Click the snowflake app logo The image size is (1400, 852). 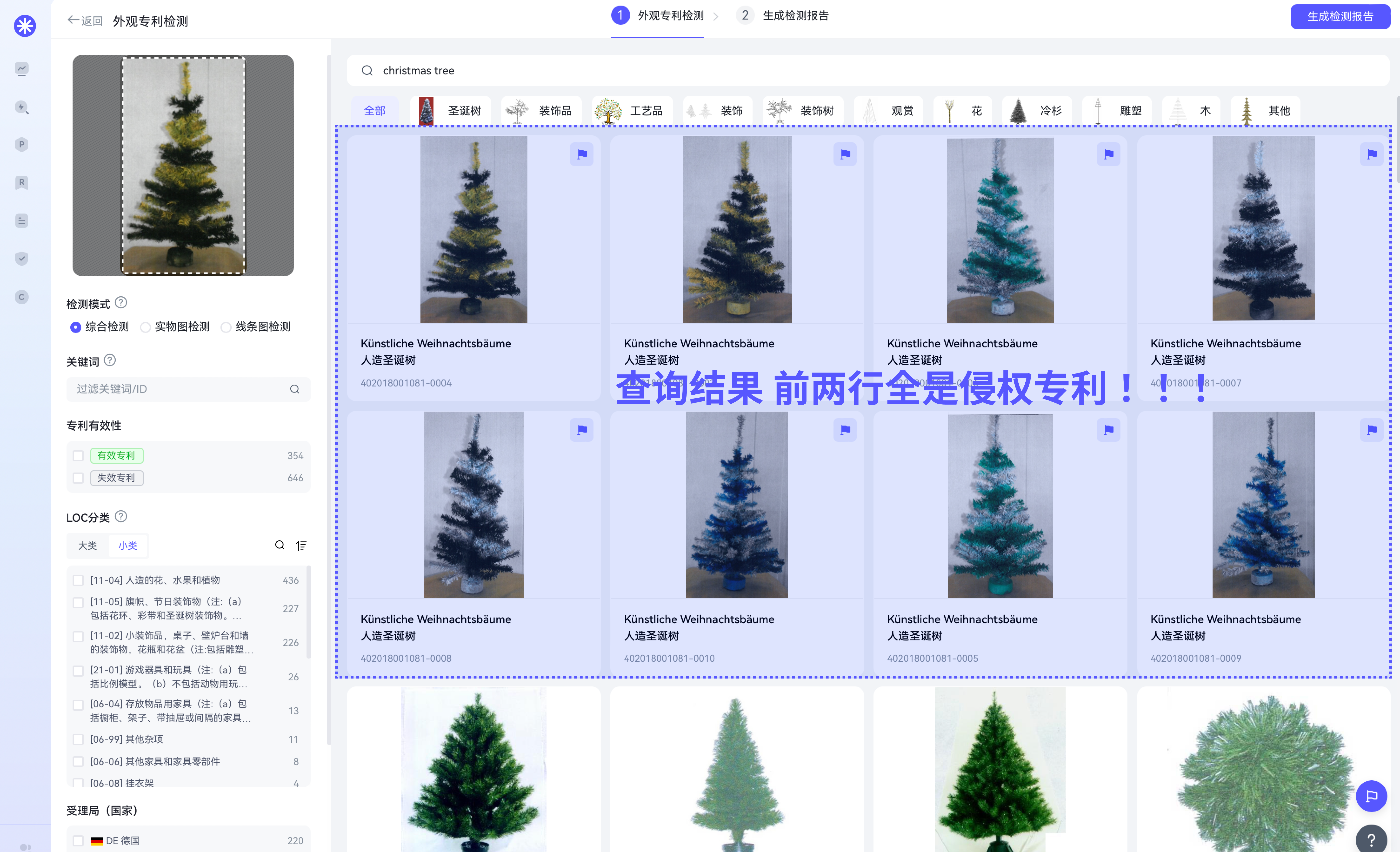(25, 26)
